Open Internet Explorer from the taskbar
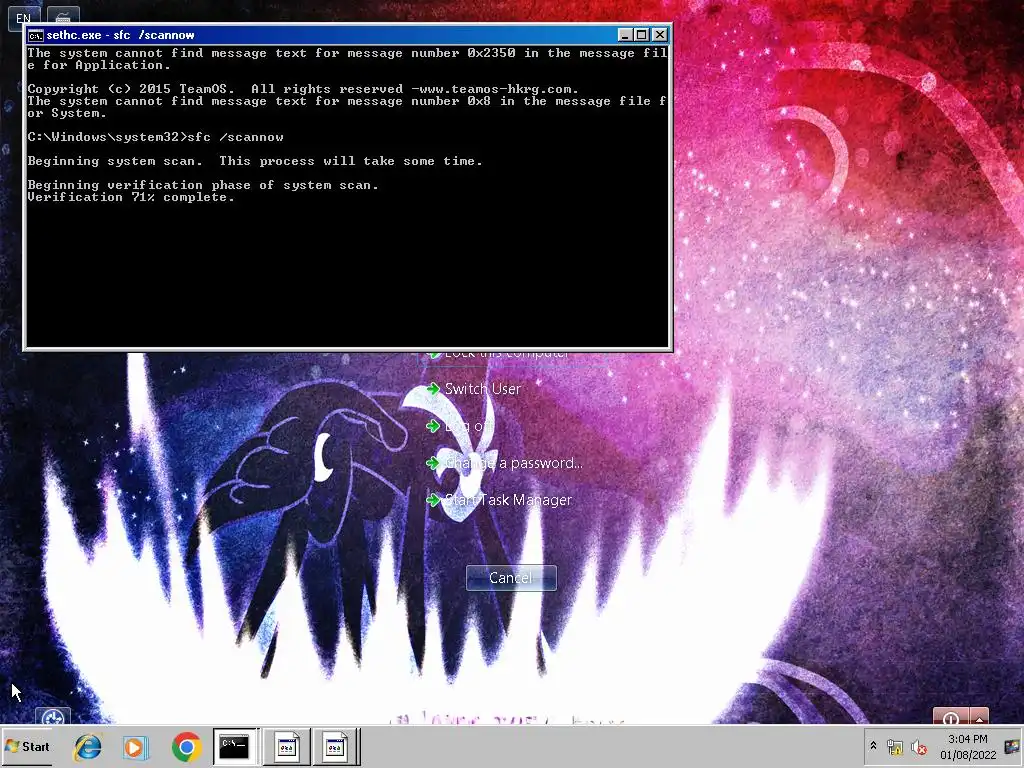The image size is (1024, 768). [88, 746]
